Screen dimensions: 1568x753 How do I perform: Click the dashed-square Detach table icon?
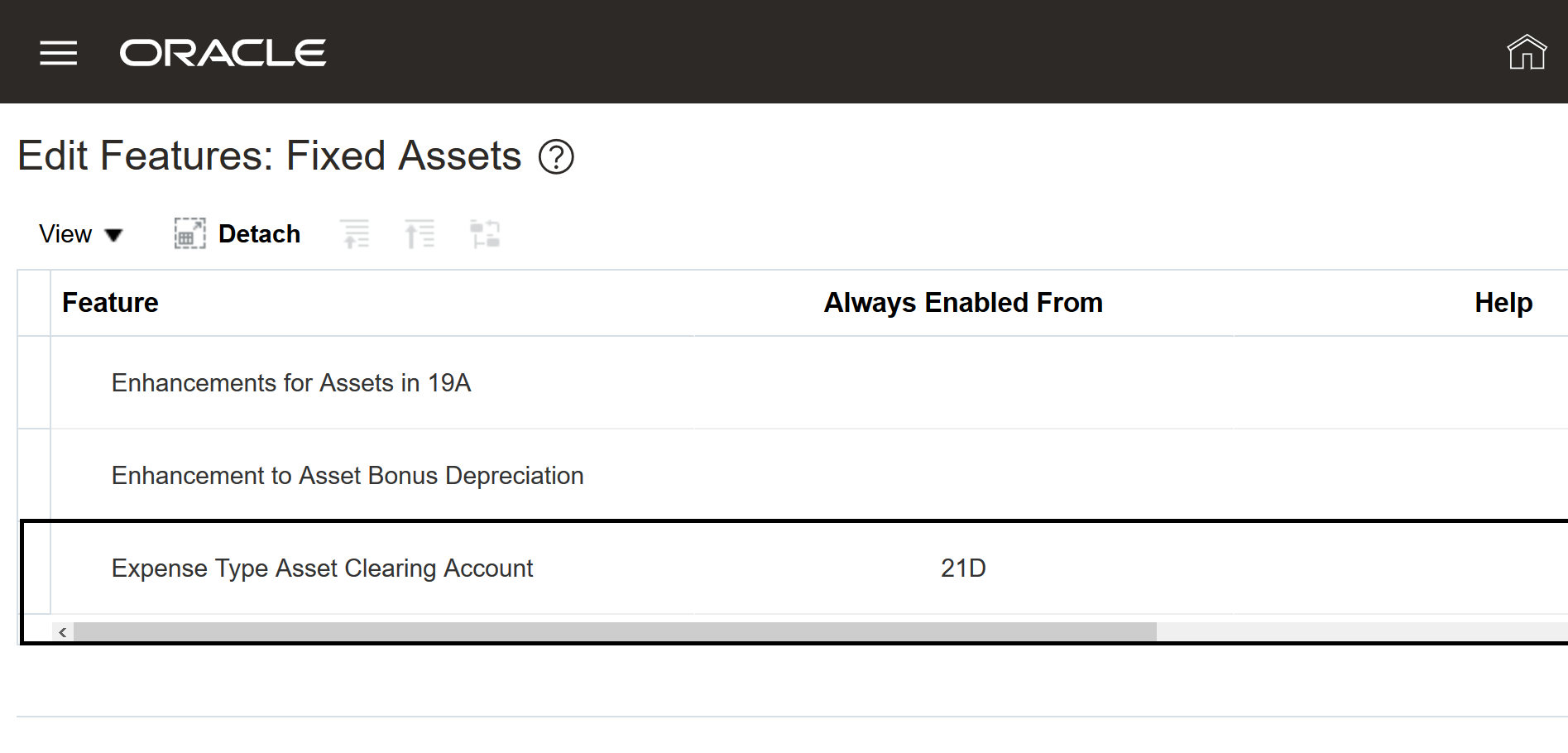pyautogui.click(x=189, y=234)
